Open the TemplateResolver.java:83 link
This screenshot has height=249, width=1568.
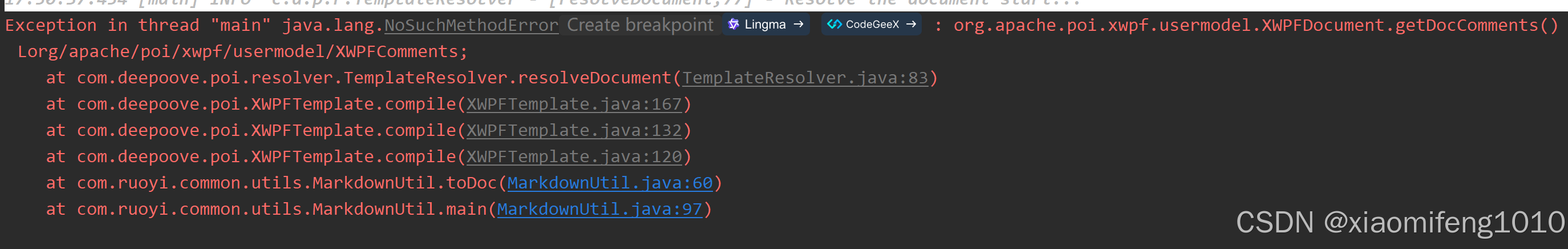(x=805, y=78)
